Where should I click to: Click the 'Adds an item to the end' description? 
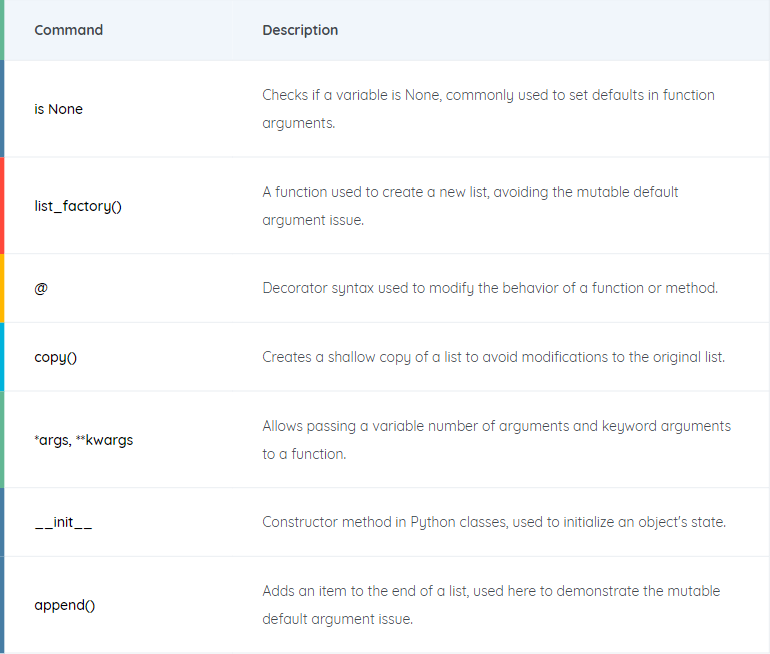[x=491, y=605]
